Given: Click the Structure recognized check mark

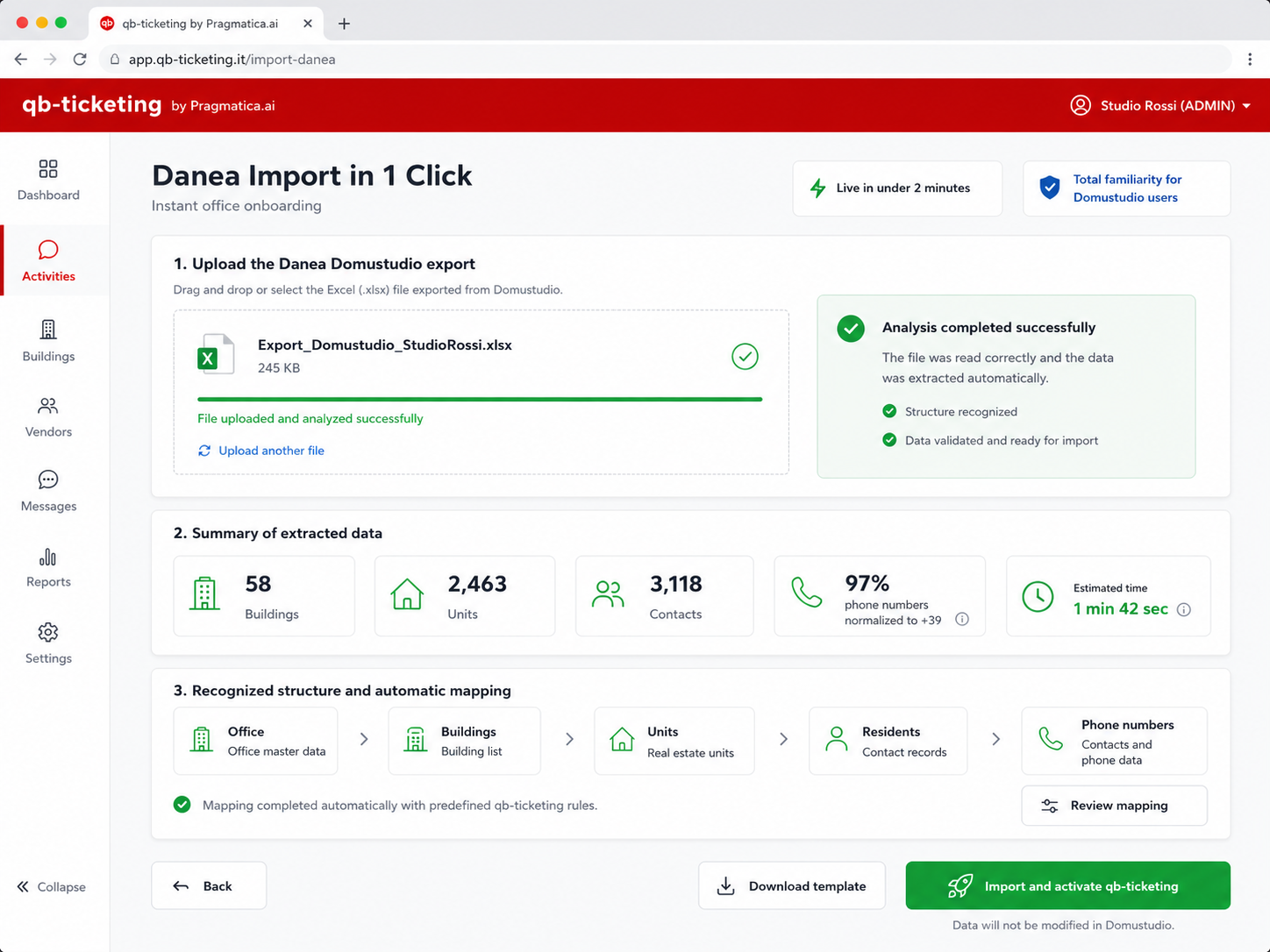Looking at the screenshot, I should (x=889, y=411).
